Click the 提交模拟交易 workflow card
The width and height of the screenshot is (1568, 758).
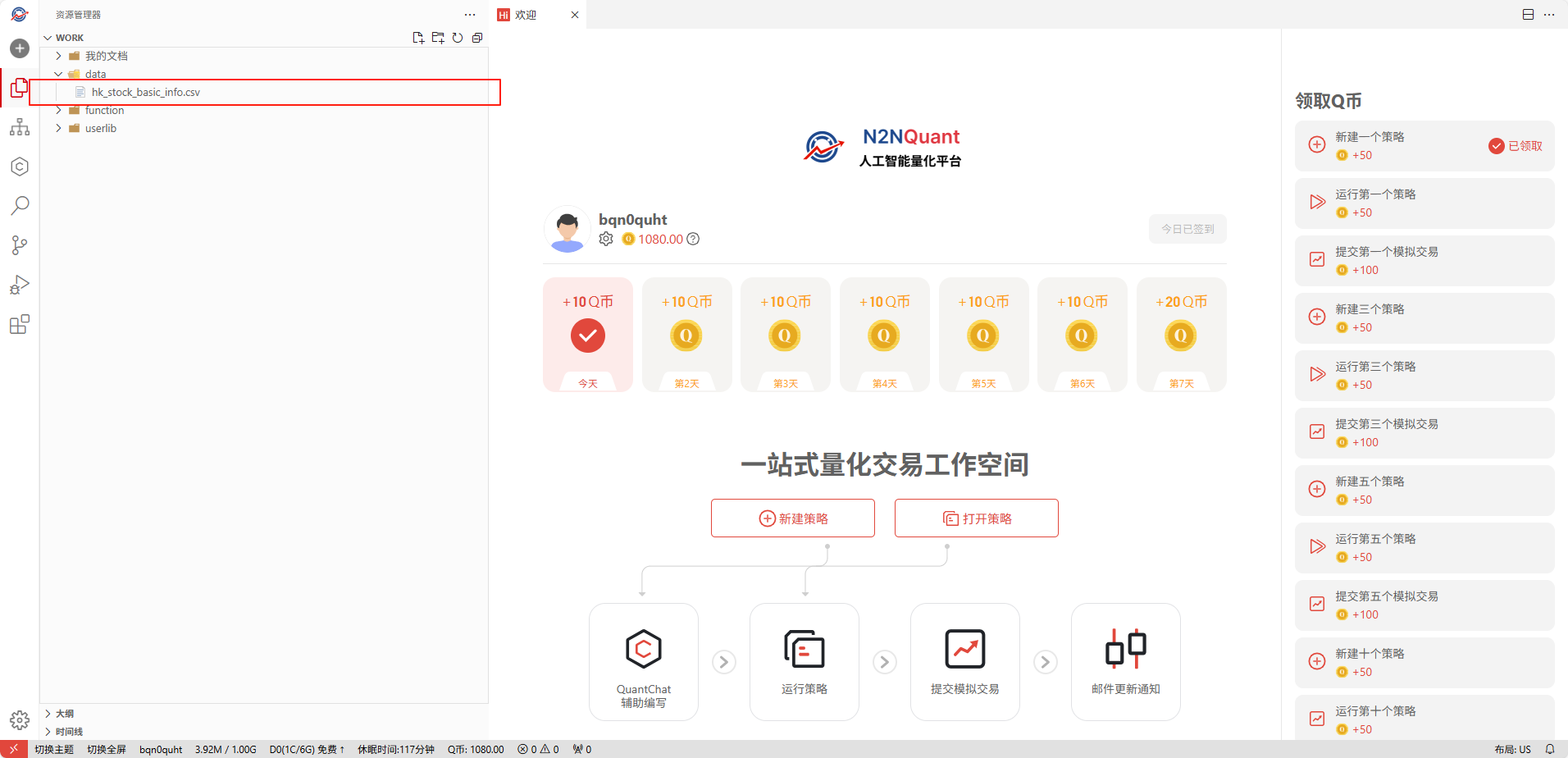[x=965, y=662]
